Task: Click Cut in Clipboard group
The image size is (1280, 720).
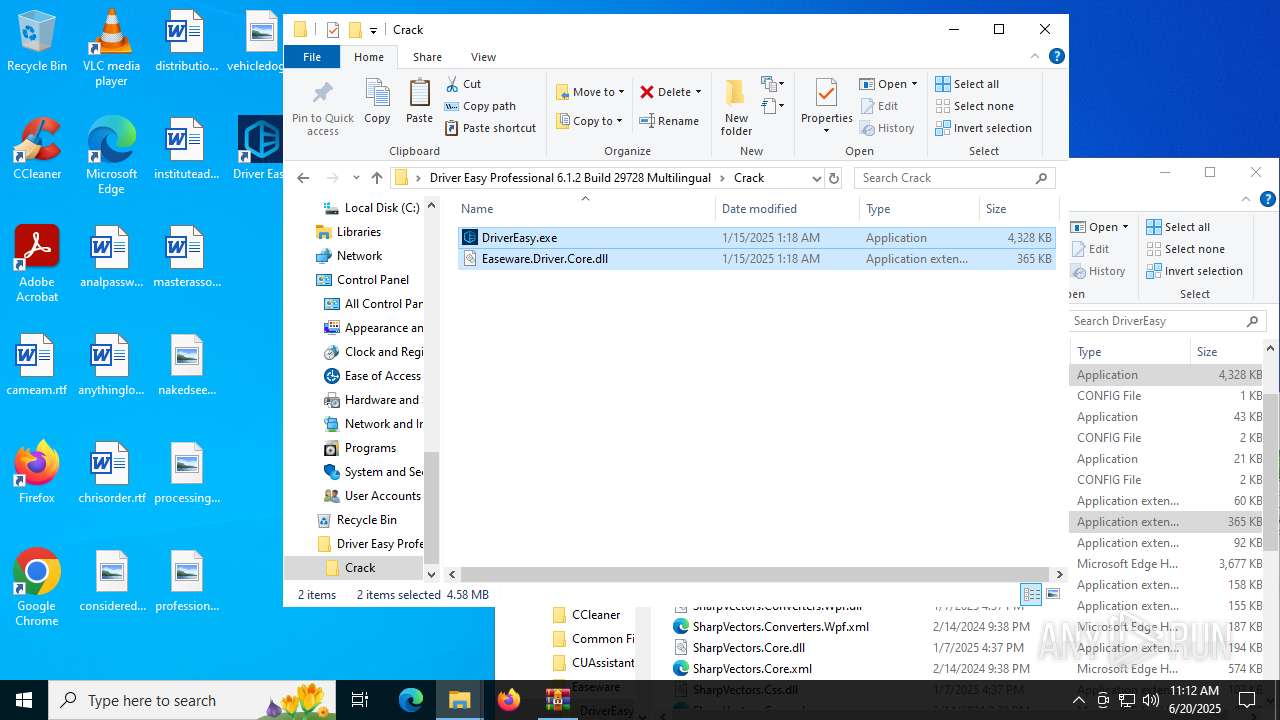Action: tap(463, 84)
